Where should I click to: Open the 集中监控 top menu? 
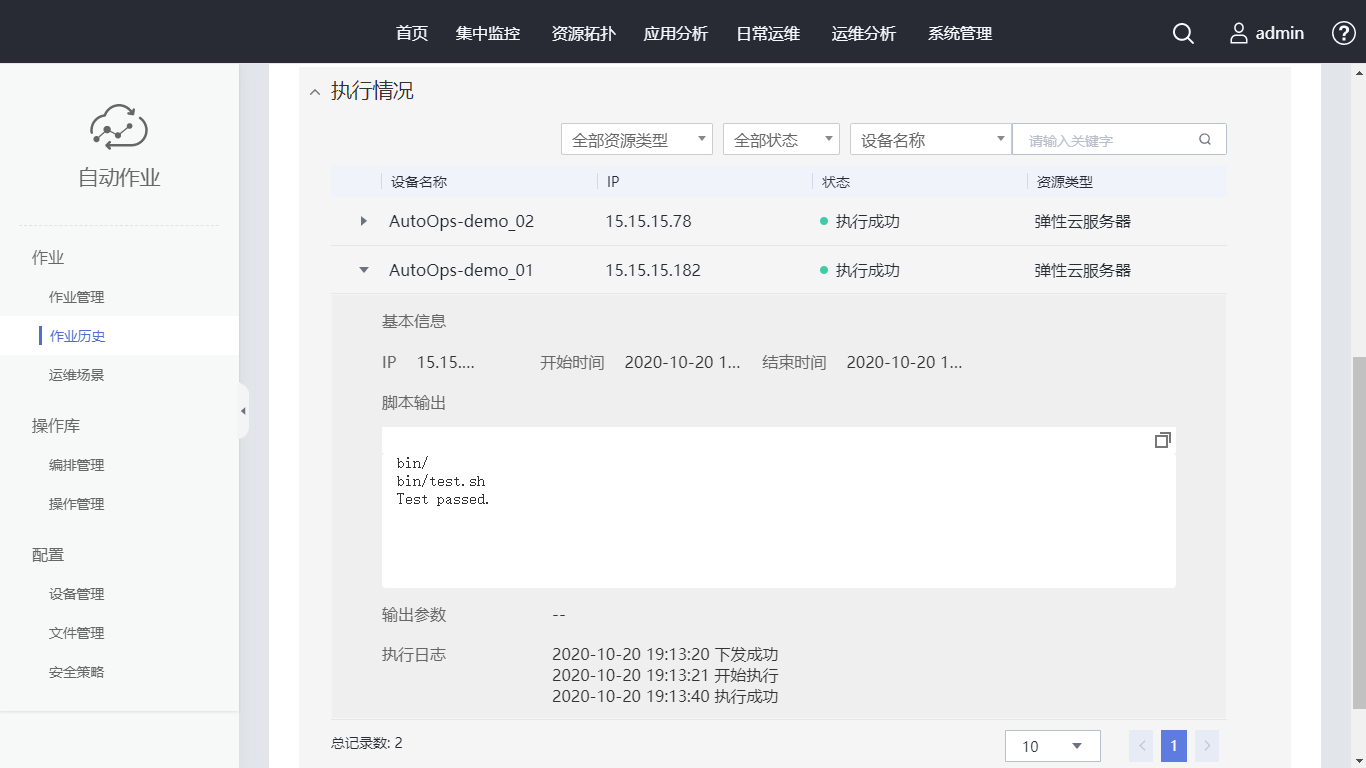coord(488,33)
